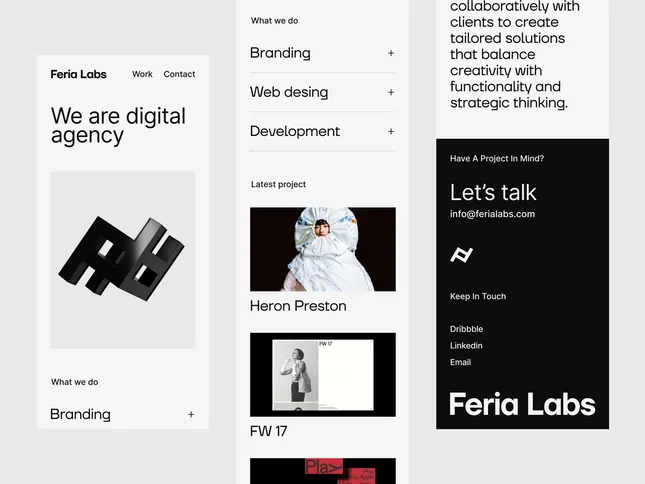The image size is (645, 484).
Task: Open the red Play project thumbnail
Action: coord(323,471)
